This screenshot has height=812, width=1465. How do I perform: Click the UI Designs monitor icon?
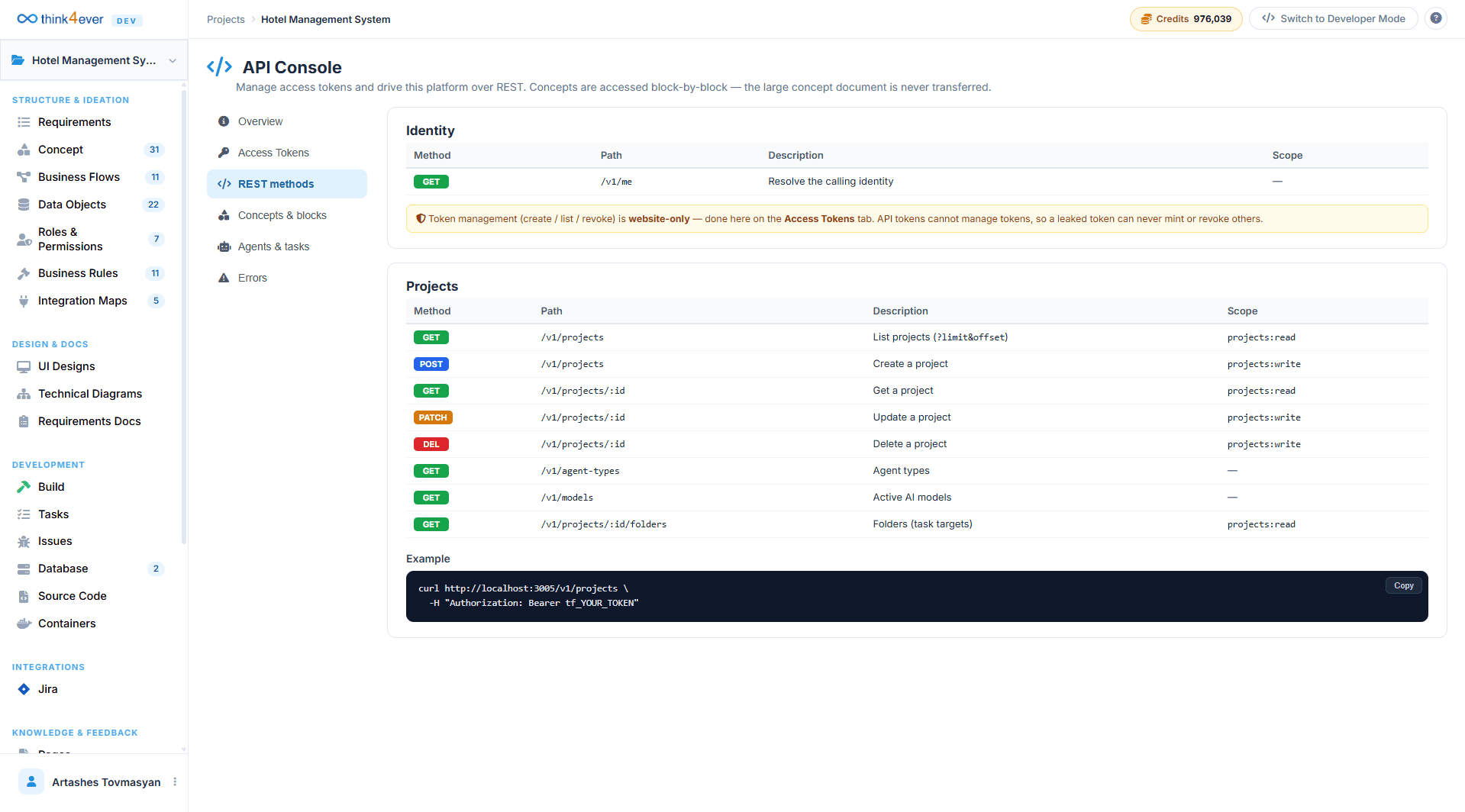point(24,366)
